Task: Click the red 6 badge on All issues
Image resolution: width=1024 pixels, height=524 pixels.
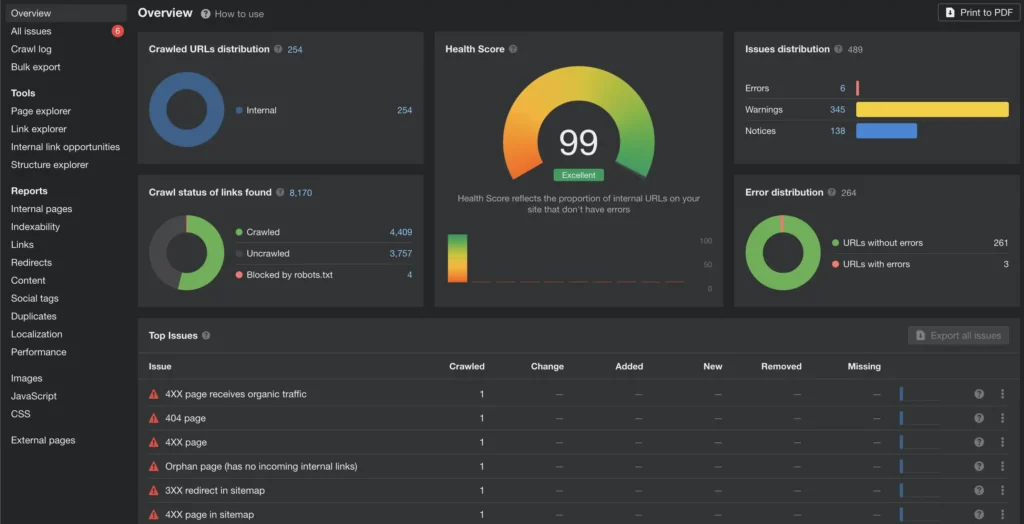Action: 118,31
